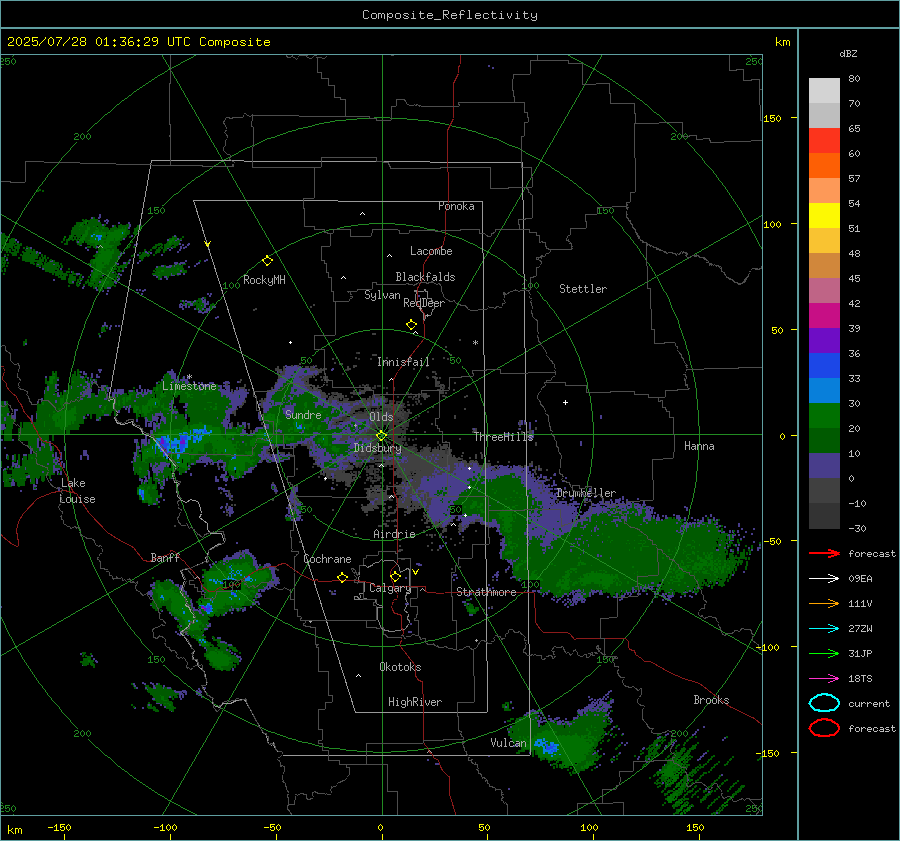
Task: Click the Banff city label
Action: point(165,557)
